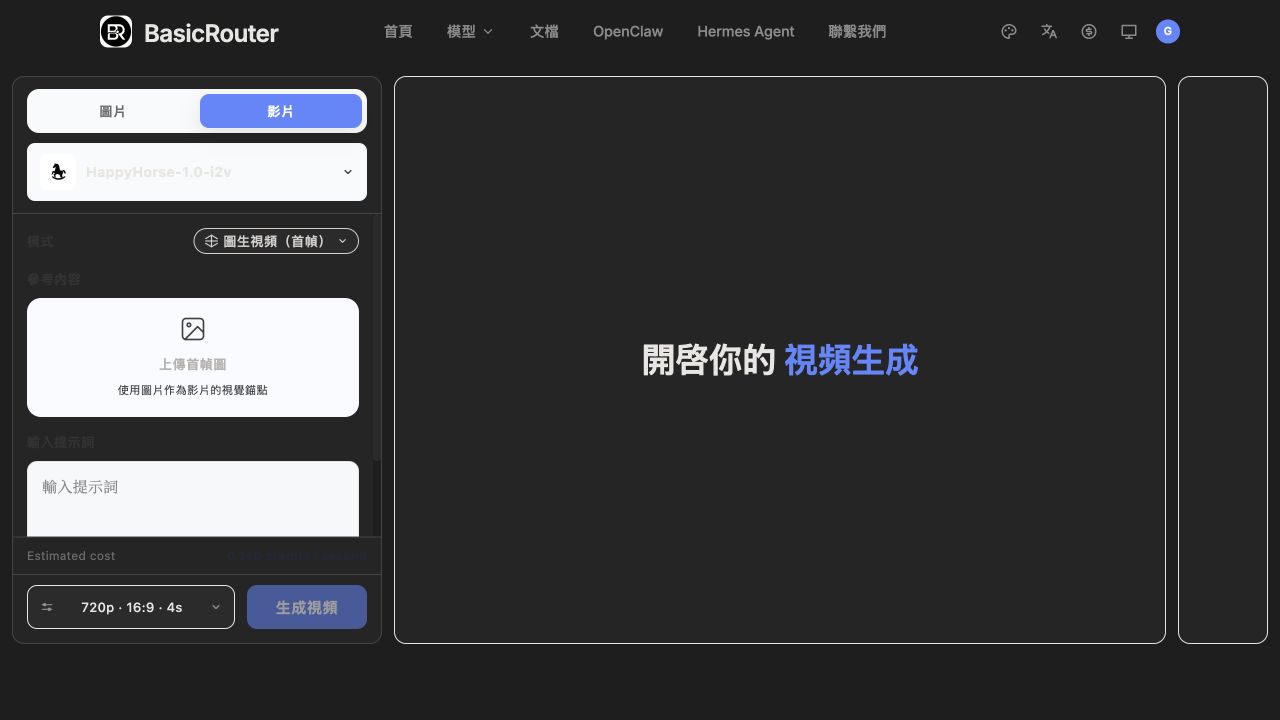1280x720 pixels.
Task: Click the upload image icon
Action: (x=193, y=329)
